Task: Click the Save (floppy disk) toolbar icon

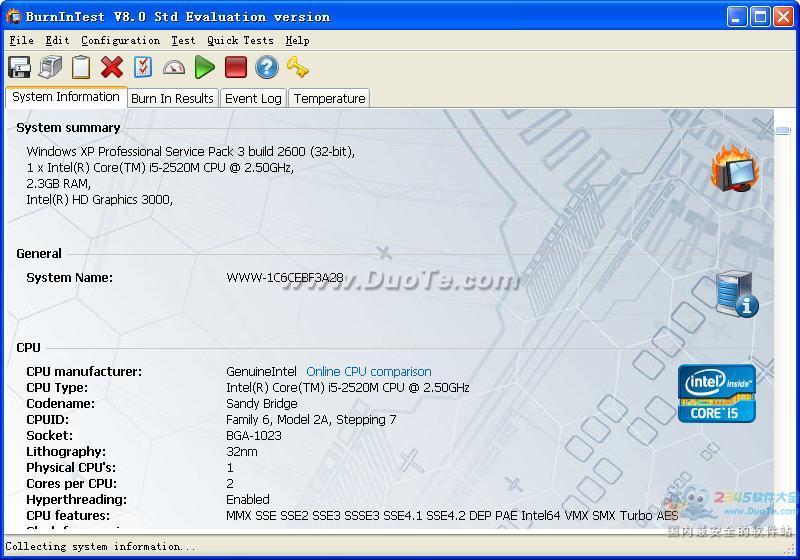Action: point(19,67)
